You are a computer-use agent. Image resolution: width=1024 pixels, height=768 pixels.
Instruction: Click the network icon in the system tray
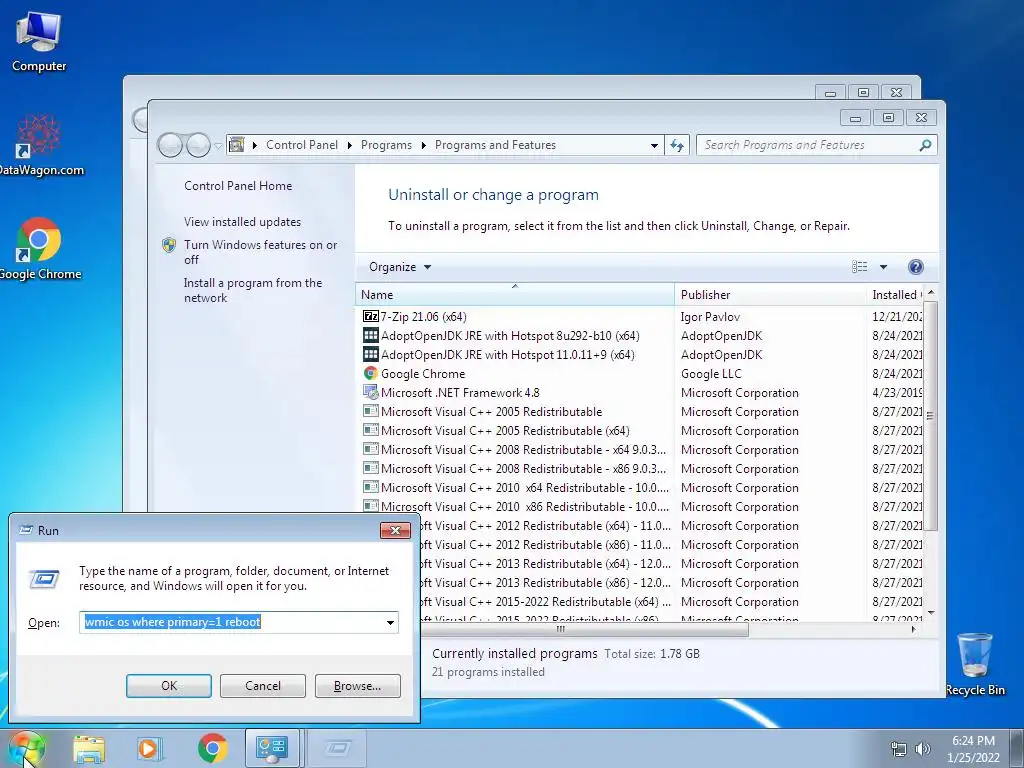(x=899, y=749)
